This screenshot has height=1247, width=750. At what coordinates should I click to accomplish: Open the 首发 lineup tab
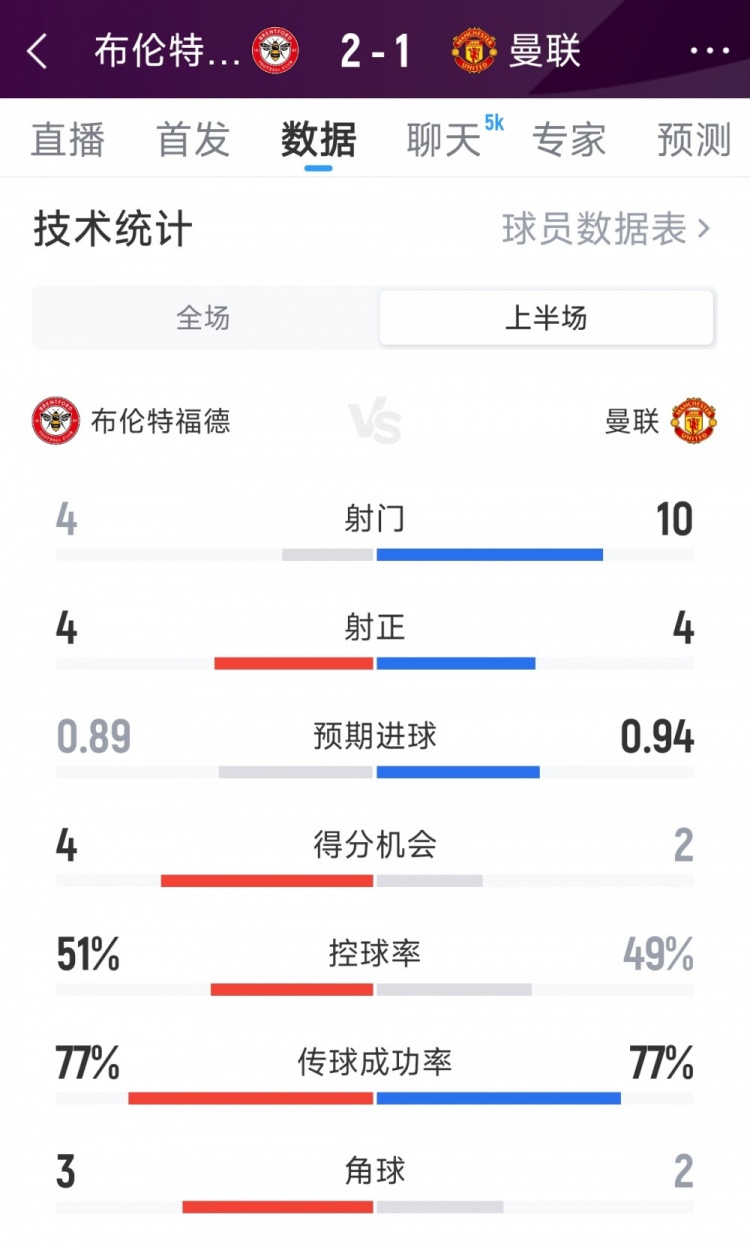(x=193, y=140)
